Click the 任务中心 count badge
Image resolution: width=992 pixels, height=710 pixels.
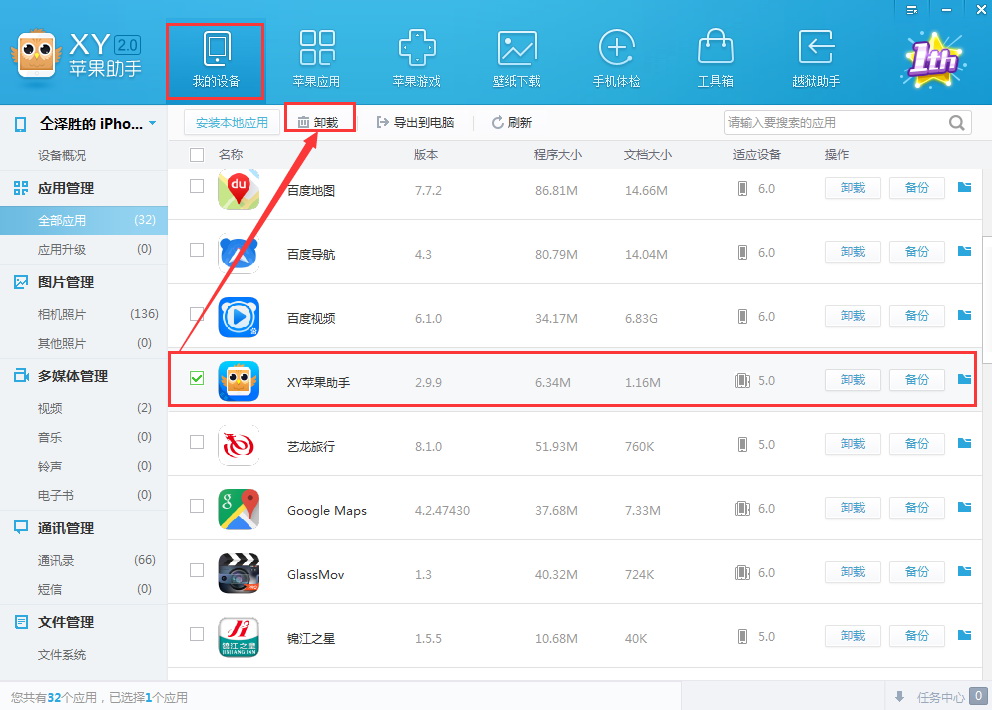tap(978, 696)
